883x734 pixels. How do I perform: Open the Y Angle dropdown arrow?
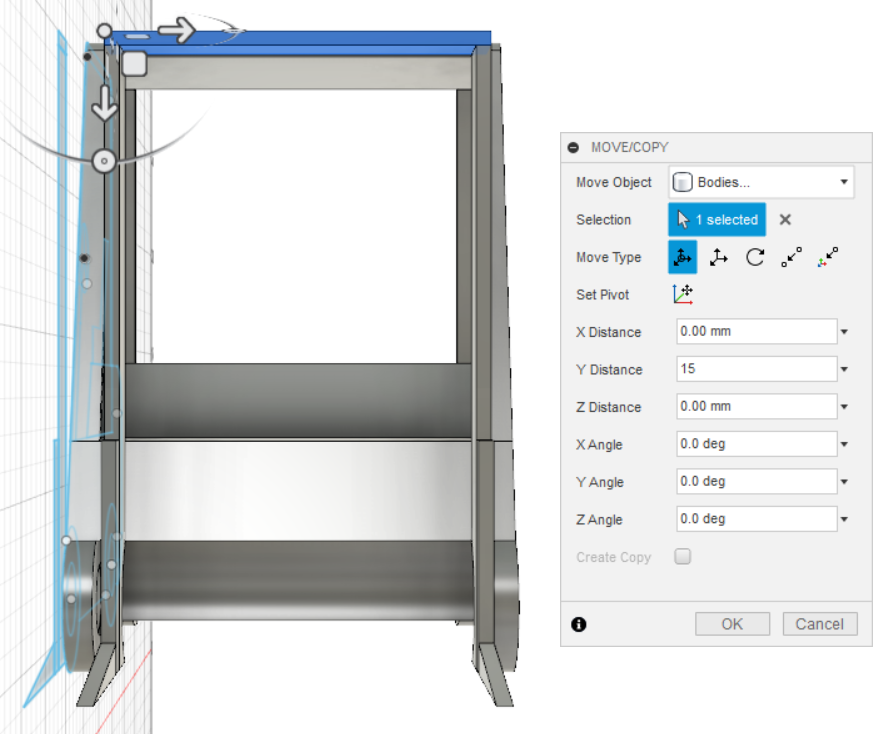[844, 482]
